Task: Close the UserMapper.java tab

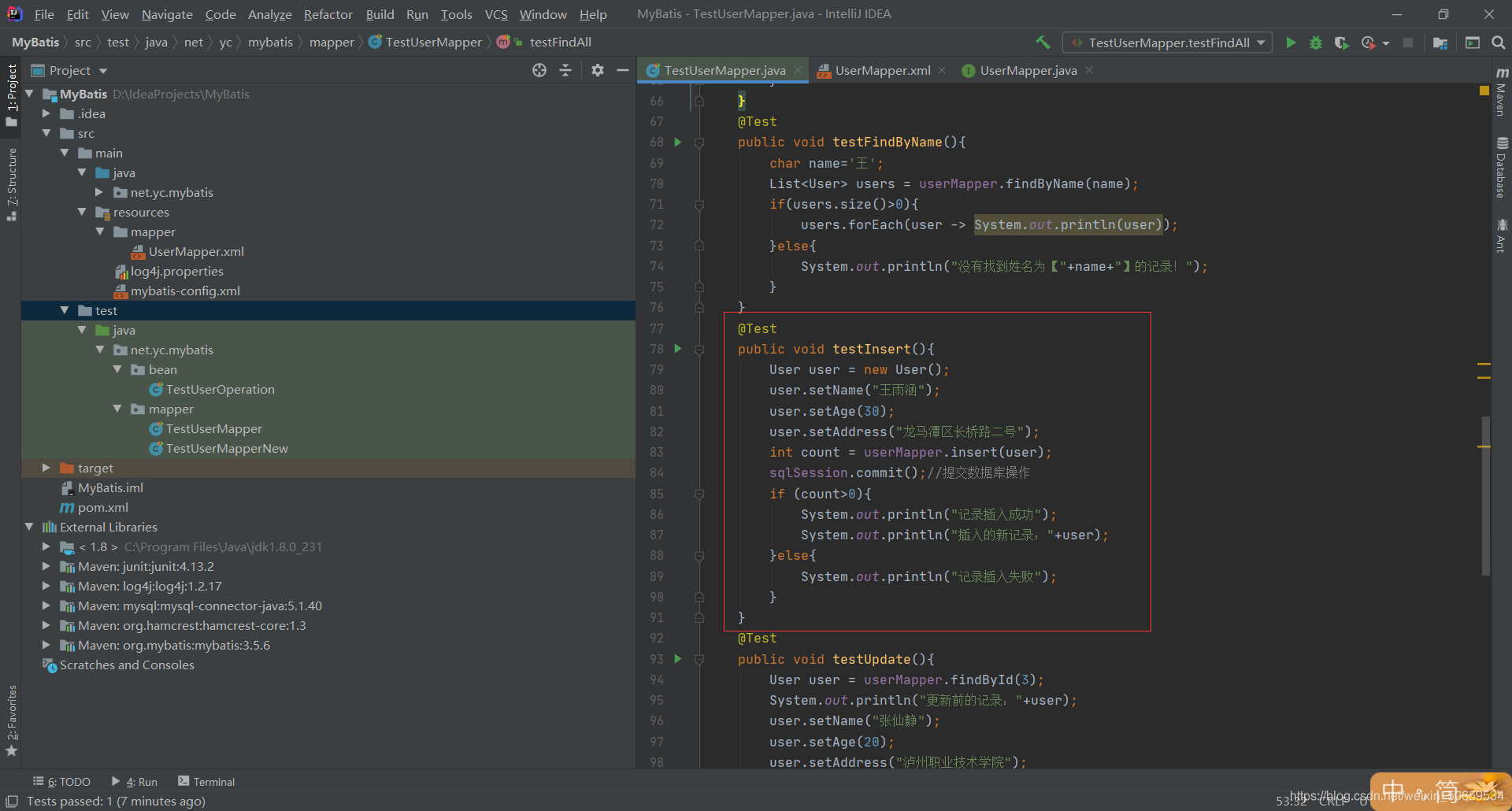Action: pyautogui.click(x=1089, y=70)
